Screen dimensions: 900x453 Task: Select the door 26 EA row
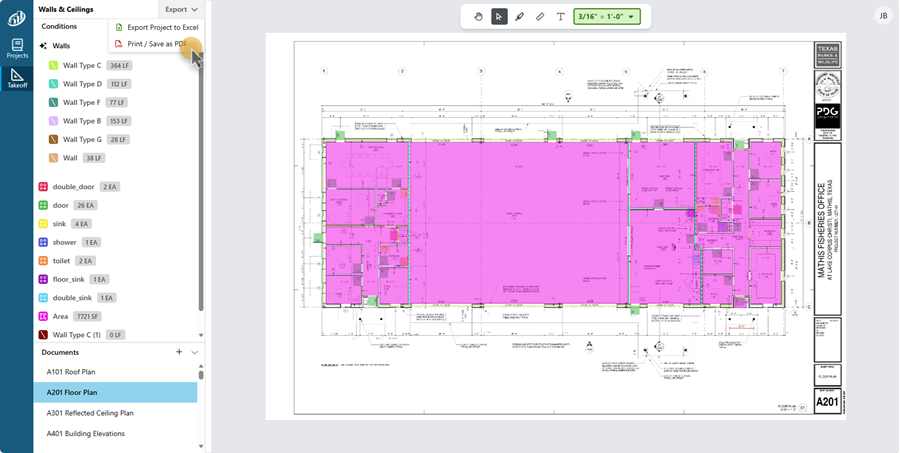115,205
